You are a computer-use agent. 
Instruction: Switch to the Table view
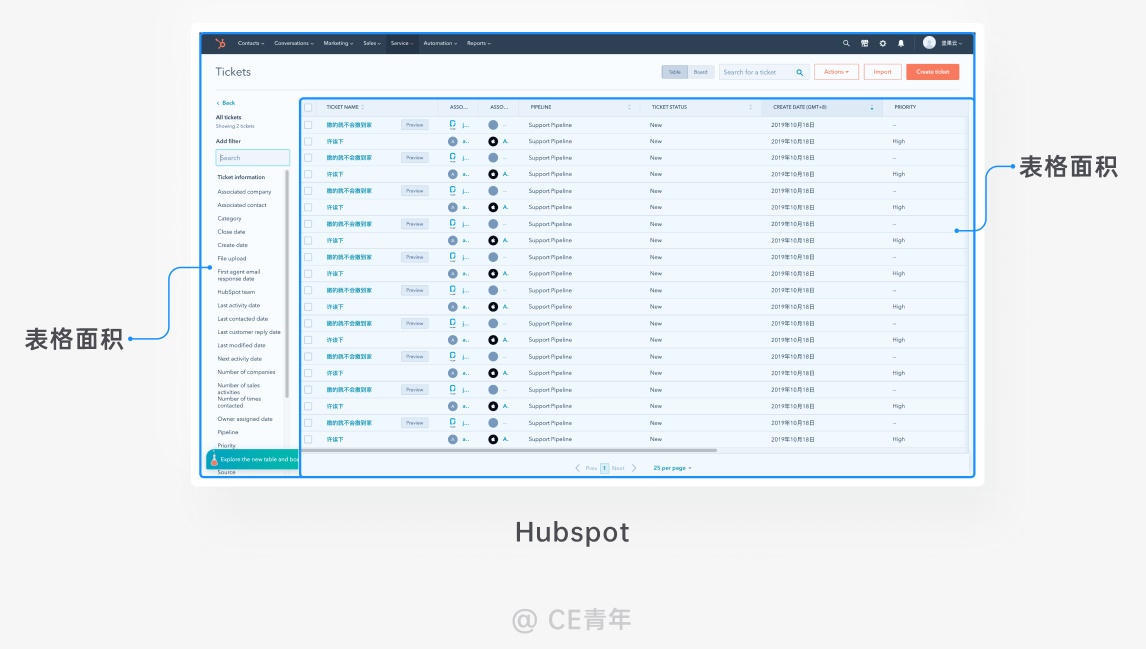(x=675, y=72)
